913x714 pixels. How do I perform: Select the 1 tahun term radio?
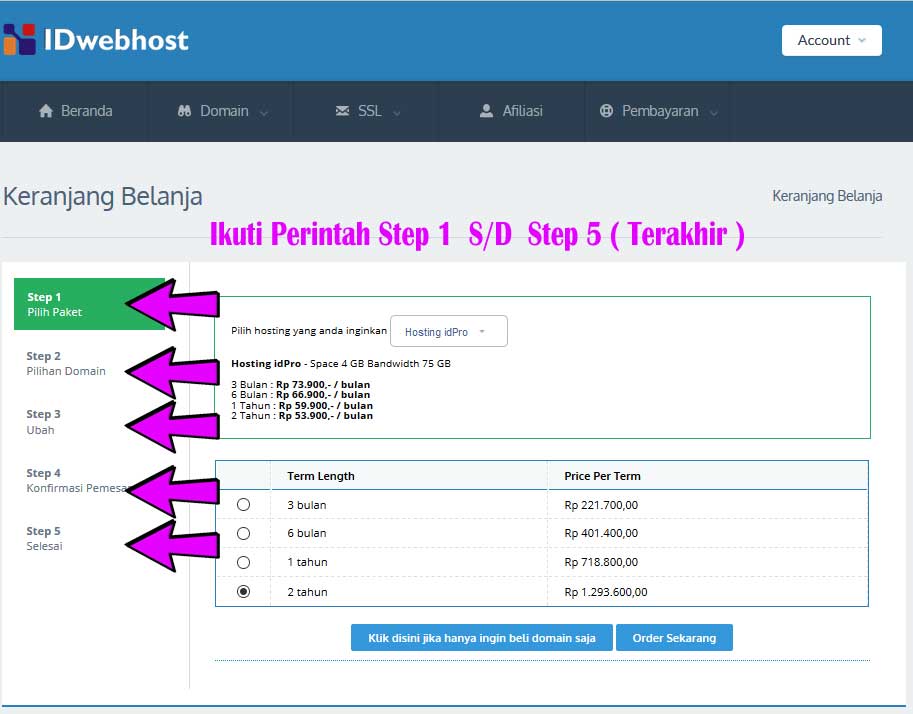point(243,562)
